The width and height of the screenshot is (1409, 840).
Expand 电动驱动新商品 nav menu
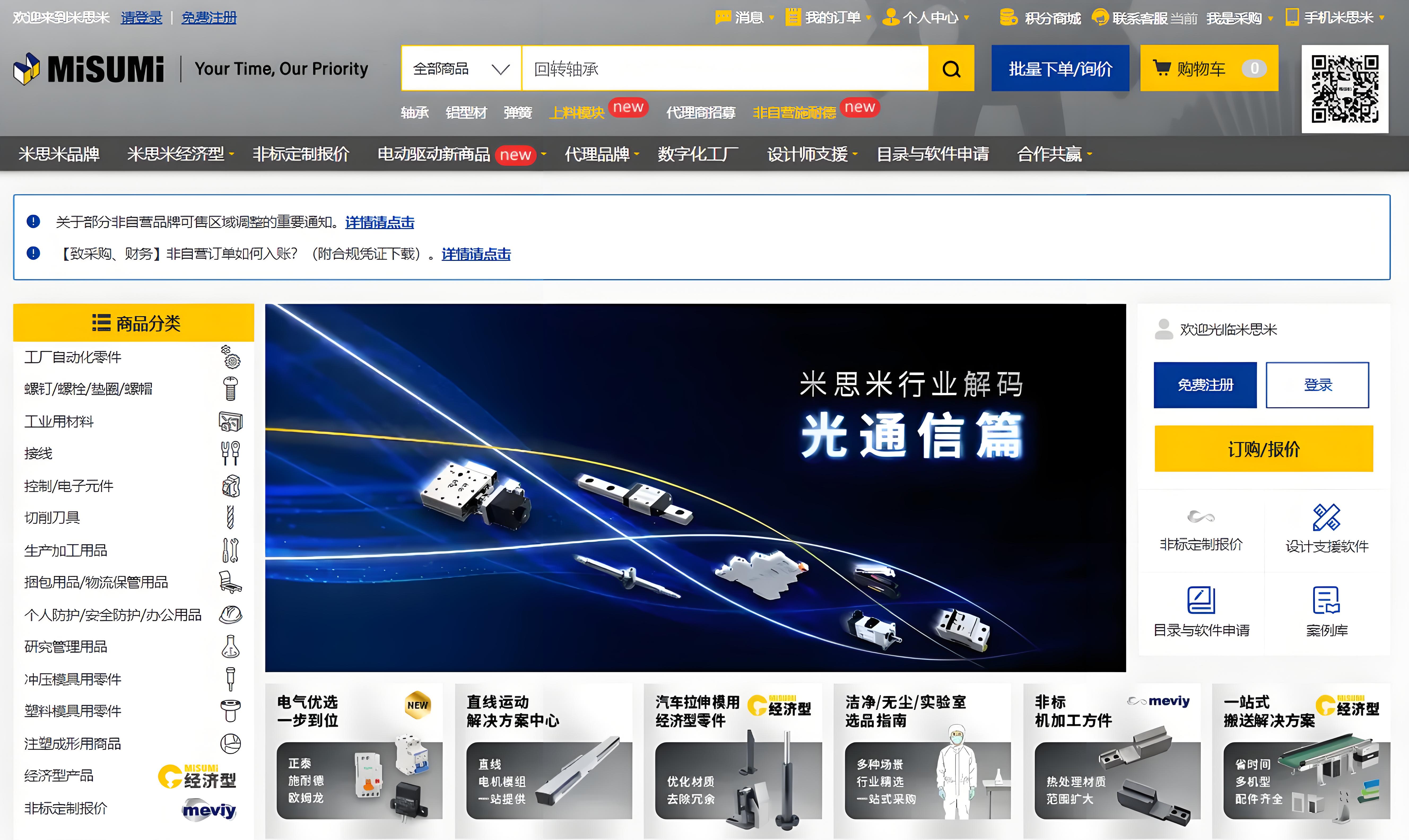pyautogui.click(x=543, y=154)
